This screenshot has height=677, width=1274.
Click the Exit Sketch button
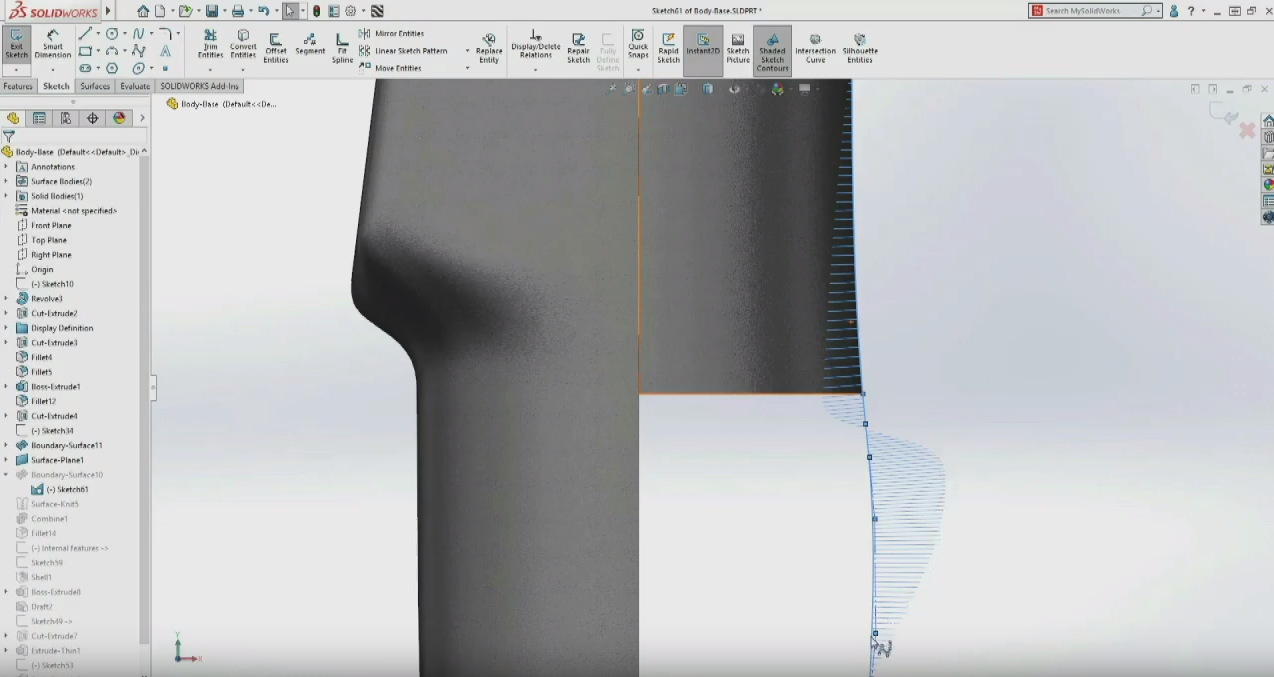pos(17,45)
